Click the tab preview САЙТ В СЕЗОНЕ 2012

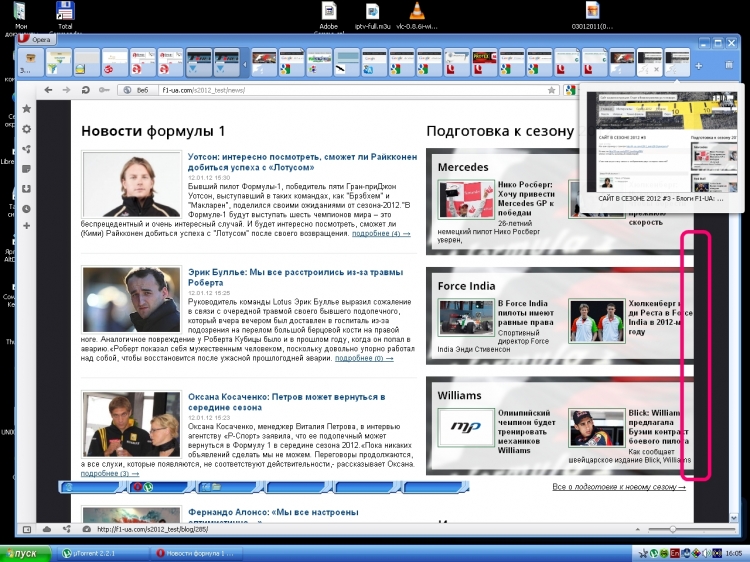tap(661, 147)
